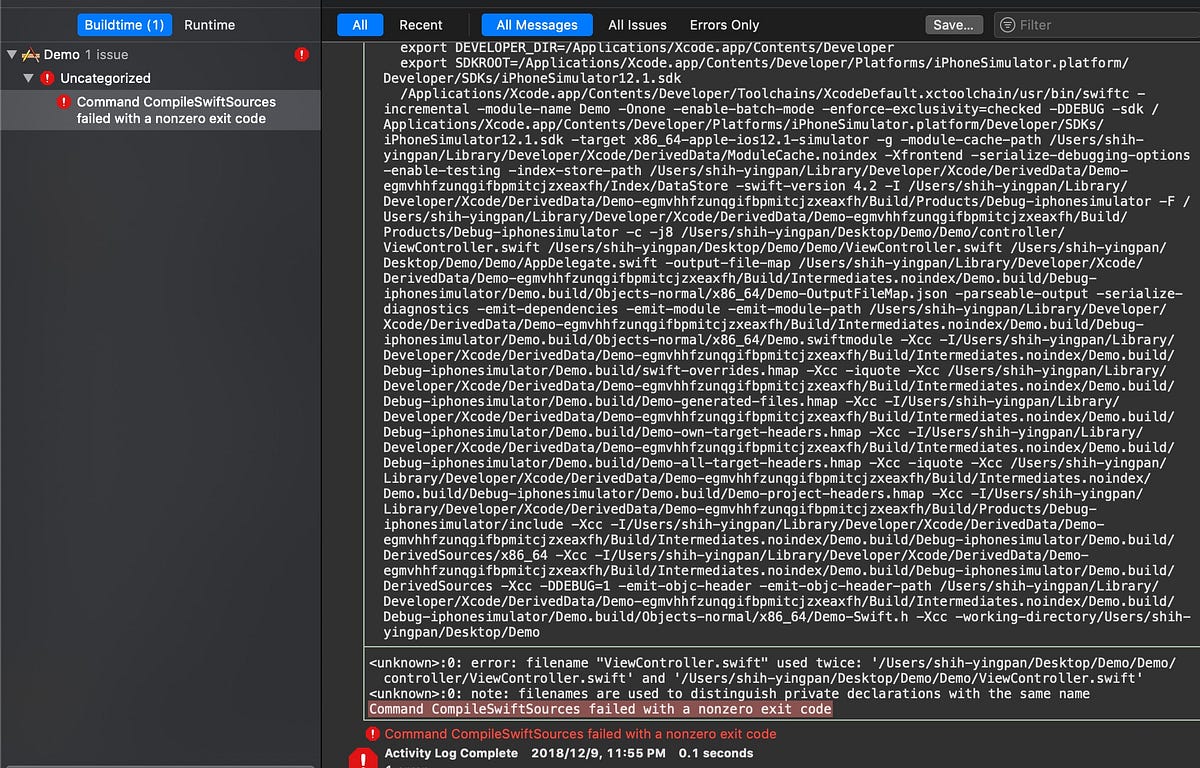Viewport: 1200px width, 768px height.
Task: Toggle the Recent messages filter
Action: click(x=422, y=24)
